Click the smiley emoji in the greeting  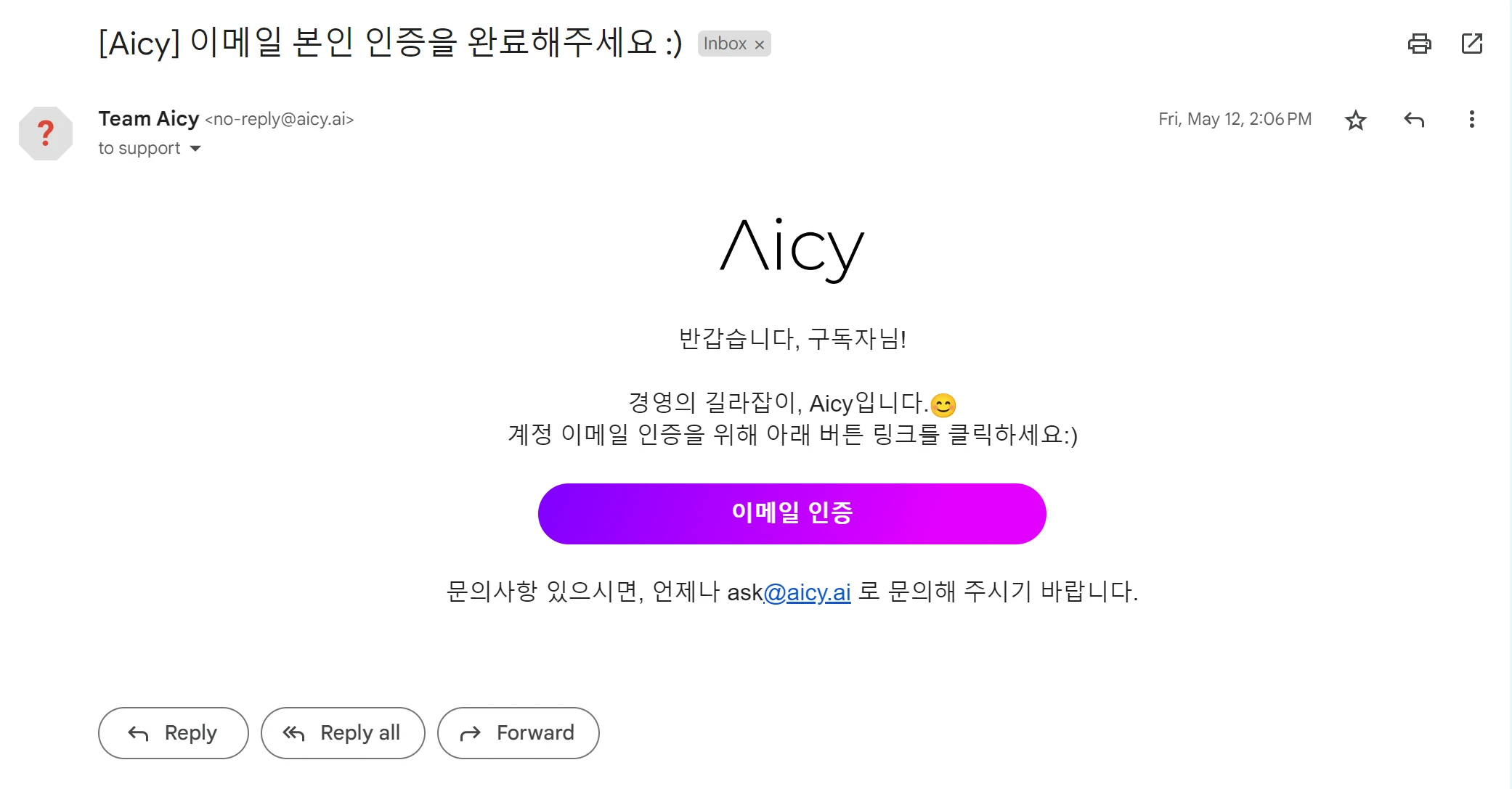click(943, 405)
